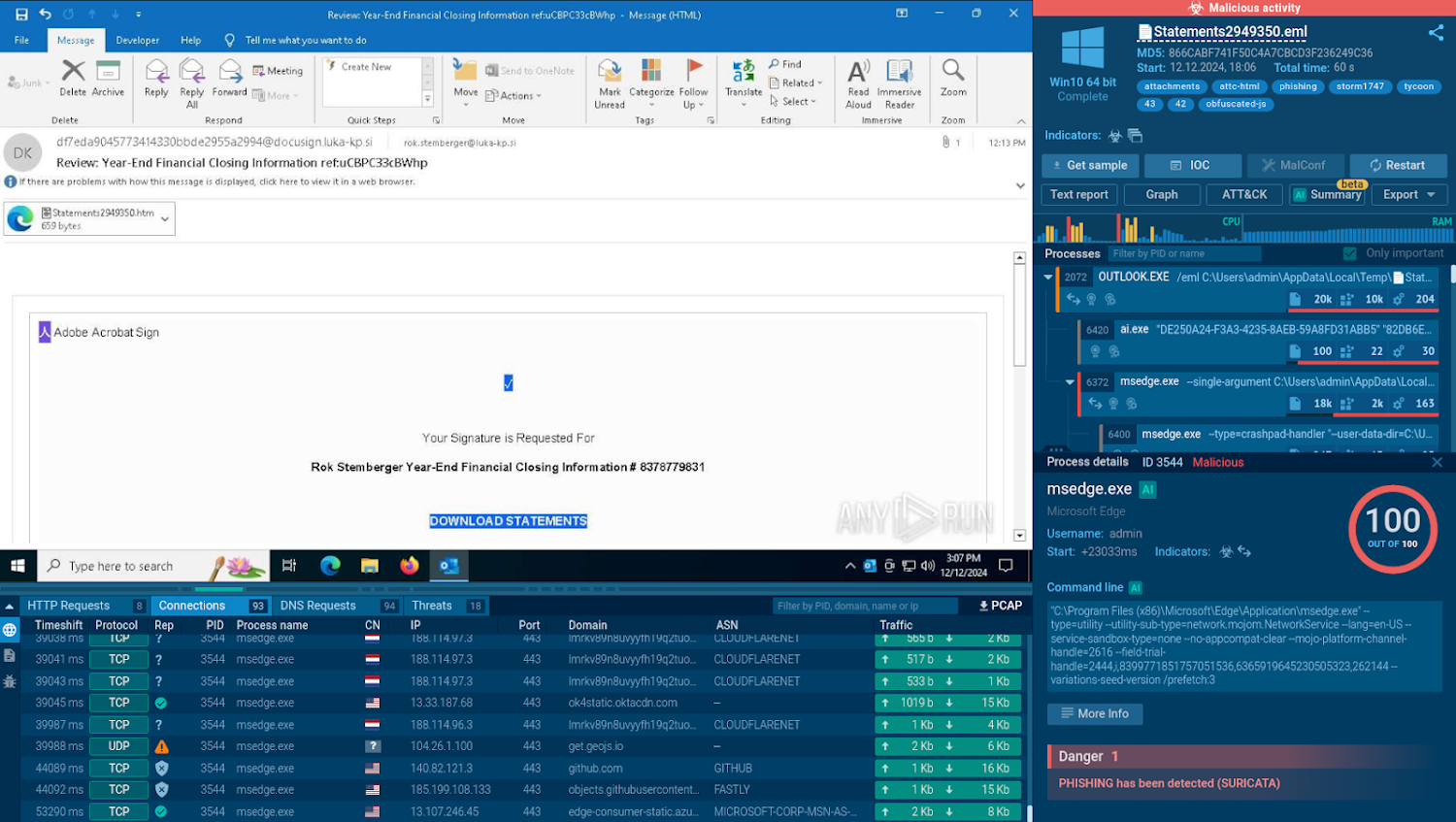Collapse the OUTLOOK.EXE process tree
Viewport: 1456px width, 822px height.
(1048, 278)
